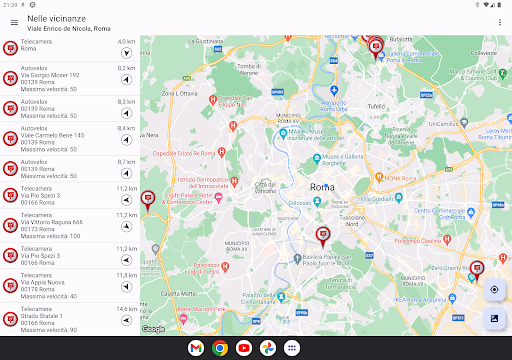The image size is (512, 360).
Task: Center map on my location
Action: click(x=494, y=290)
